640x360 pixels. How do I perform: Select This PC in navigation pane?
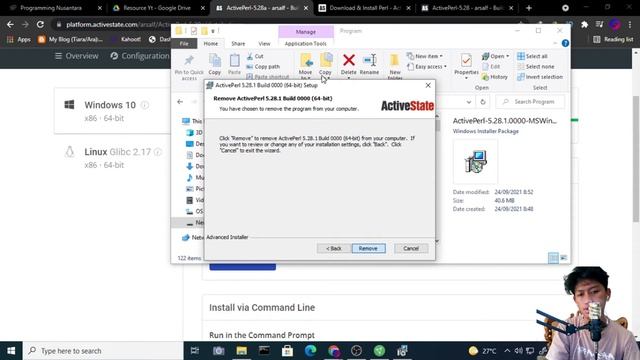(192, 121)
